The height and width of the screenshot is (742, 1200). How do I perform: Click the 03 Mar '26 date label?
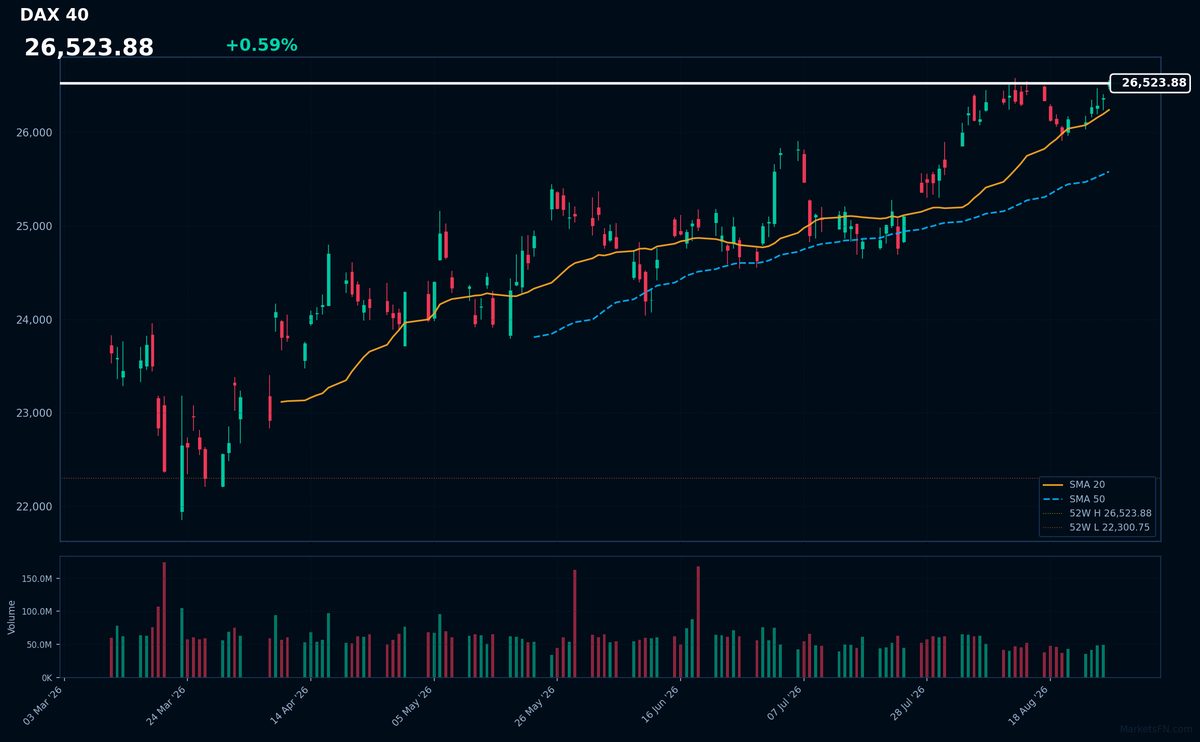coord(42,705)
